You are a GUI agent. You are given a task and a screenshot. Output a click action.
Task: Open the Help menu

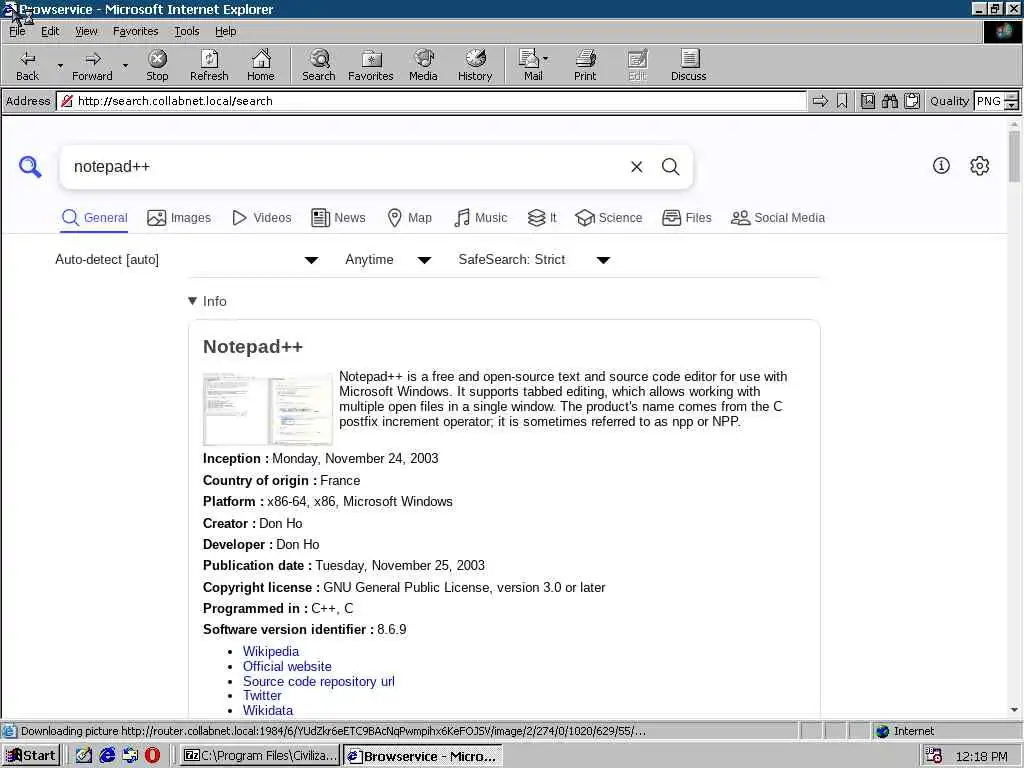[226, 31]
